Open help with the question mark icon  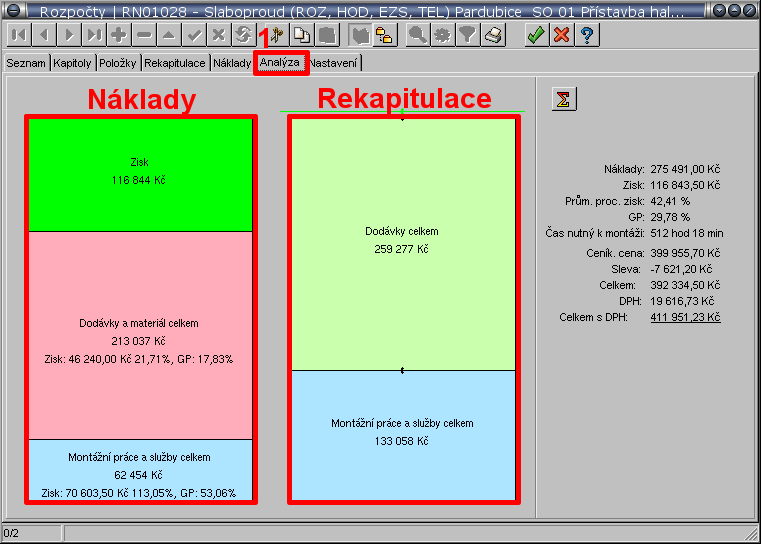(x=587, y=35)
